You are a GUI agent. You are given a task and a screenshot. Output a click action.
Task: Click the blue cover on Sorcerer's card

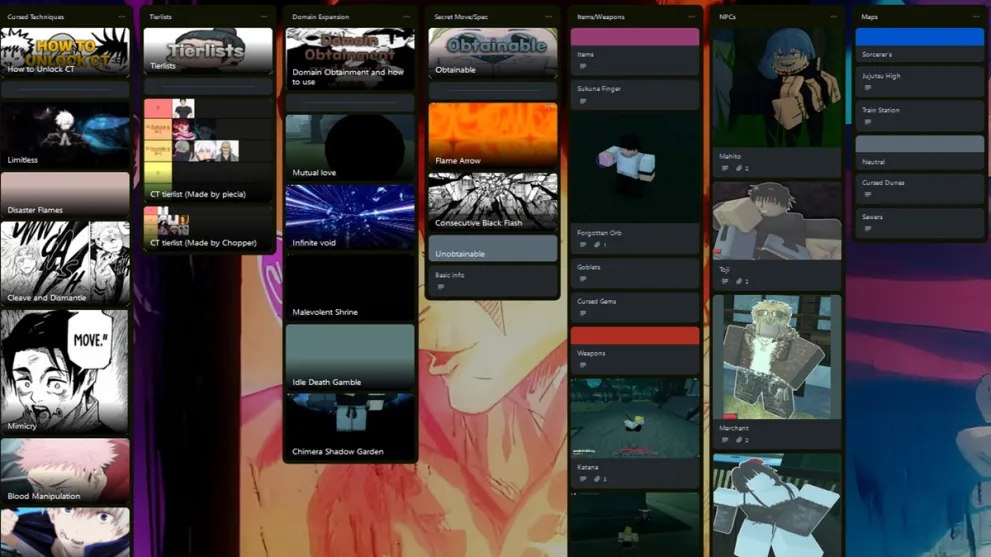point(919,37)
